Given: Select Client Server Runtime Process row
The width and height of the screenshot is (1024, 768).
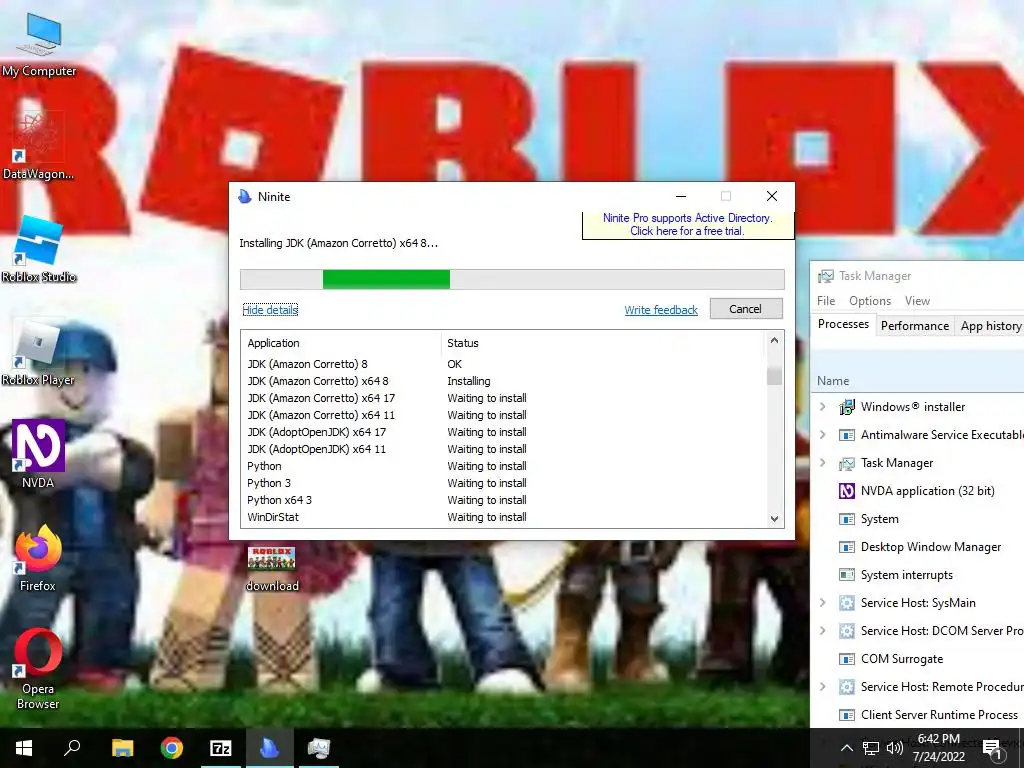Looking at the screenshot, I should click(918, 715).
